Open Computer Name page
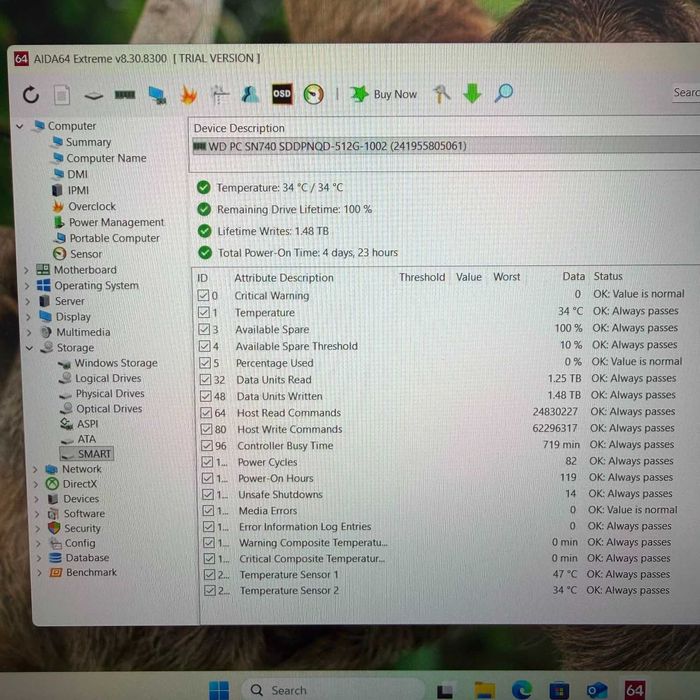 pyautogui.click(x=106, y=158)
